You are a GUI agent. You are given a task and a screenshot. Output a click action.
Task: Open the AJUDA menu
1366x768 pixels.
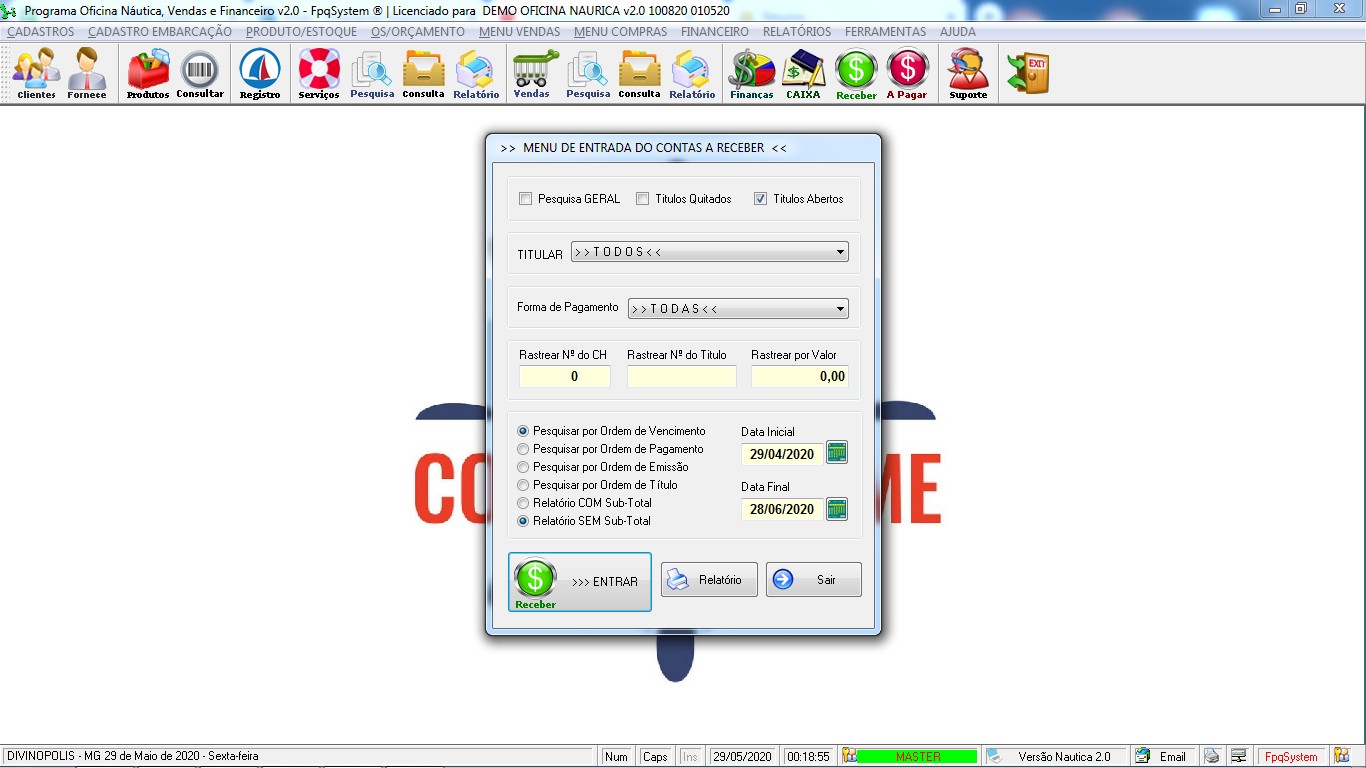coord(958,32)
